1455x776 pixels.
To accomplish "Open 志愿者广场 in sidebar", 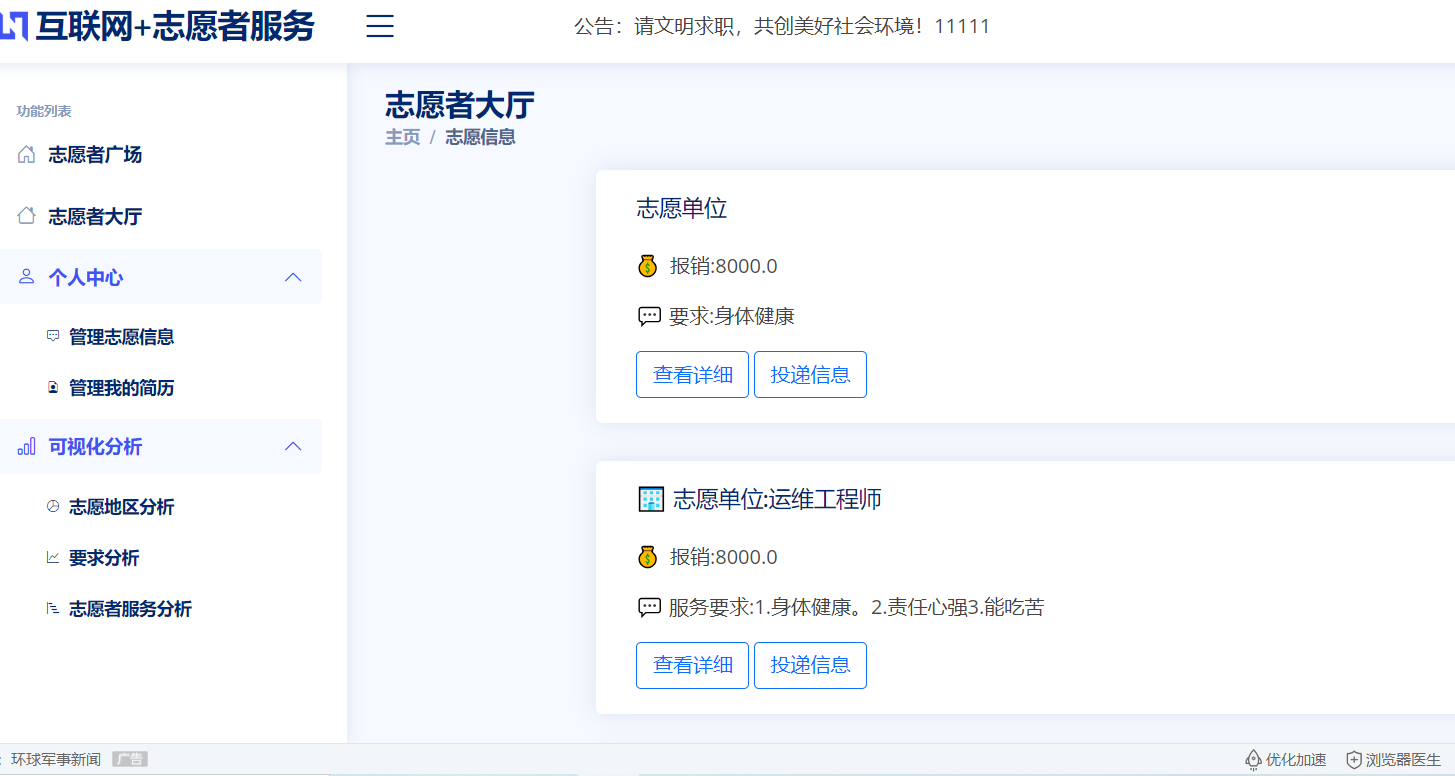I will (95, 155).
